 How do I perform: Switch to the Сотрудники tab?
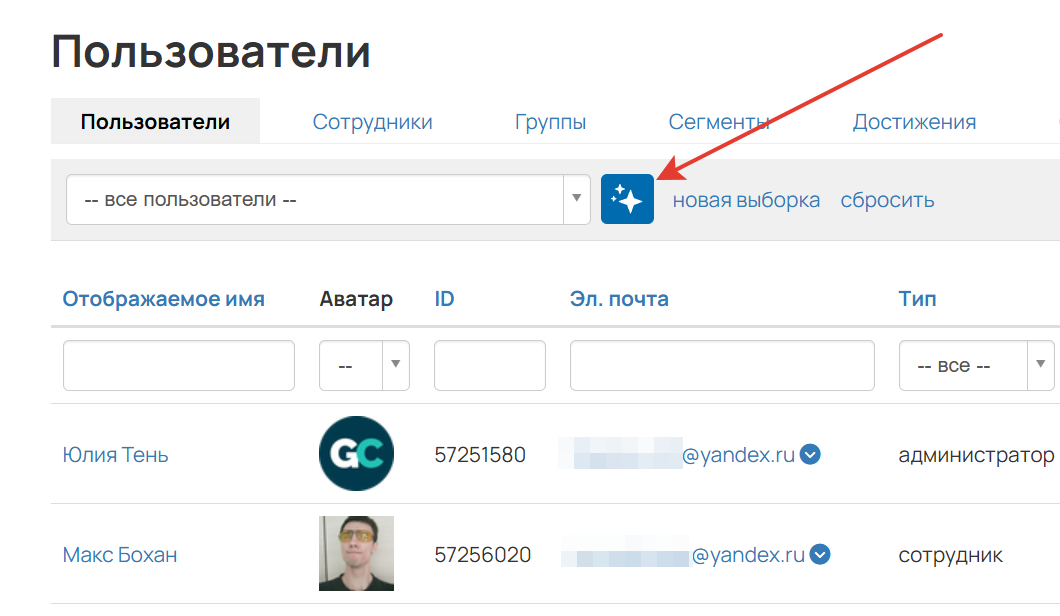click(372, 120)
